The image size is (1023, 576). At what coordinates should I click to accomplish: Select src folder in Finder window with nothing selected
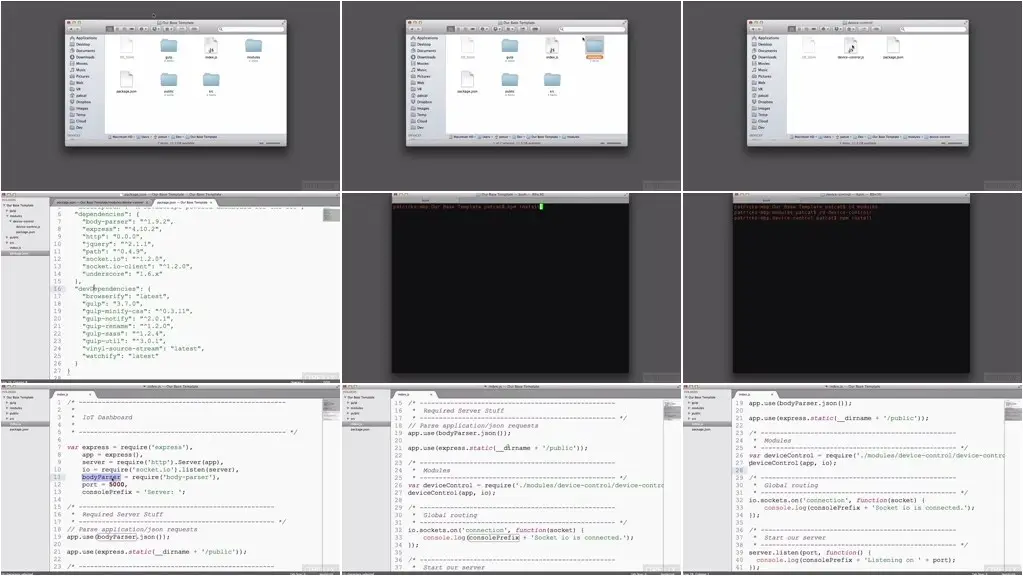point(211,82)
